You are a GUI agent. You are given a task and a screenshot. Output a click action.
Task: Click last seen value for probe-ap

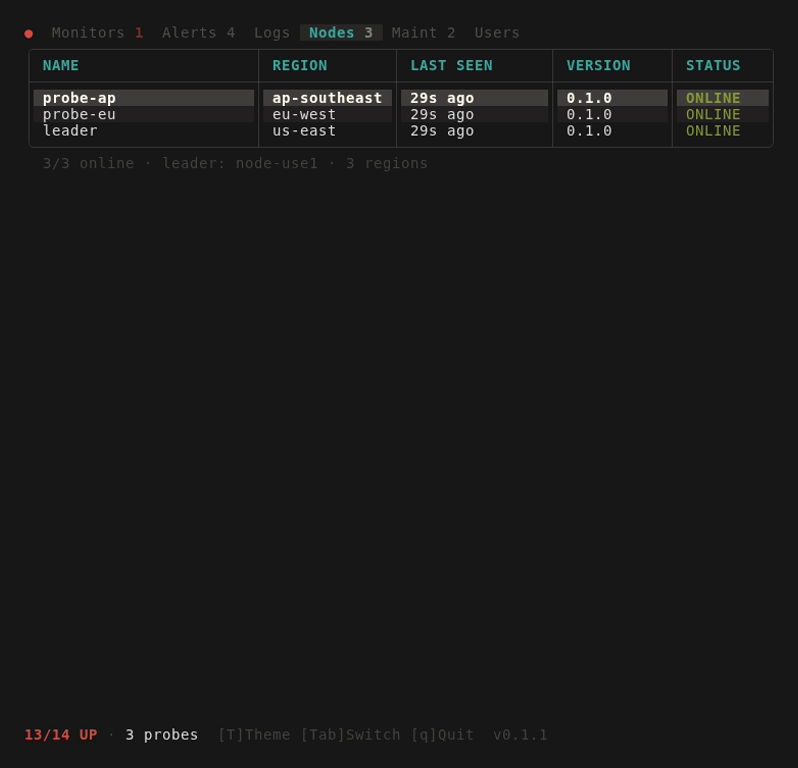pyautogui.click(x=442, y=98)
